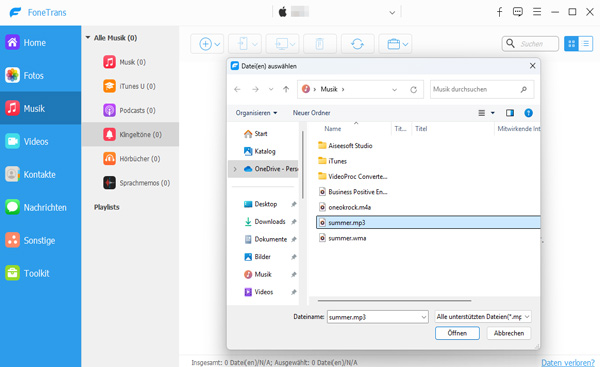Expand the add files plus dropdown

point(208,44)
